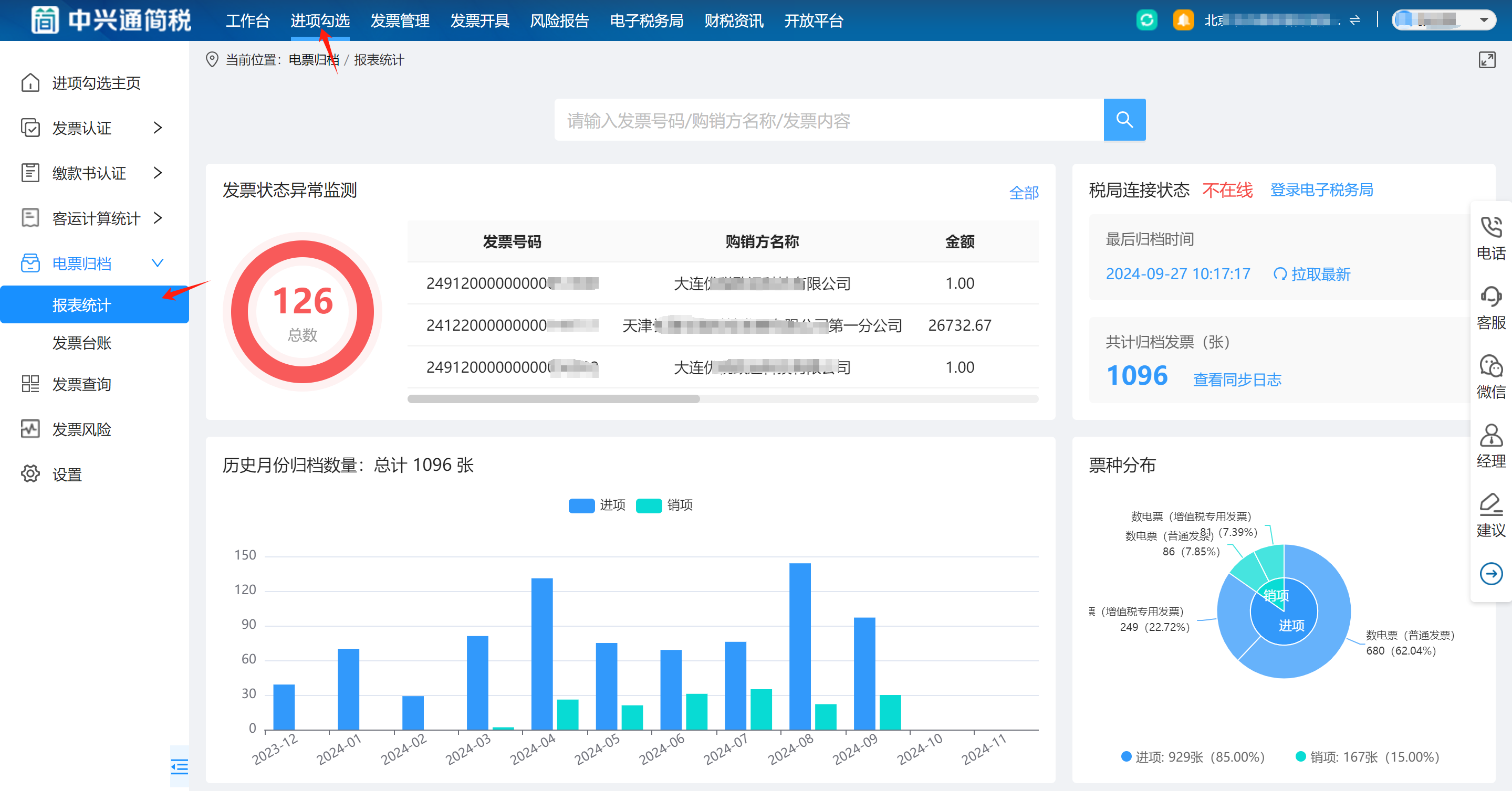Click the 26732.67 amount cell
The width and height of the screenshot is (1512, 791).
(959, 325)
